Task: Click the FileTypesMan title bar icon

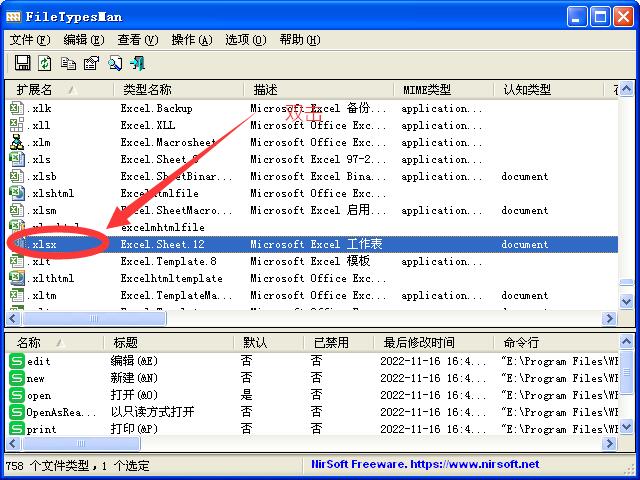Action: click(13, 17)
